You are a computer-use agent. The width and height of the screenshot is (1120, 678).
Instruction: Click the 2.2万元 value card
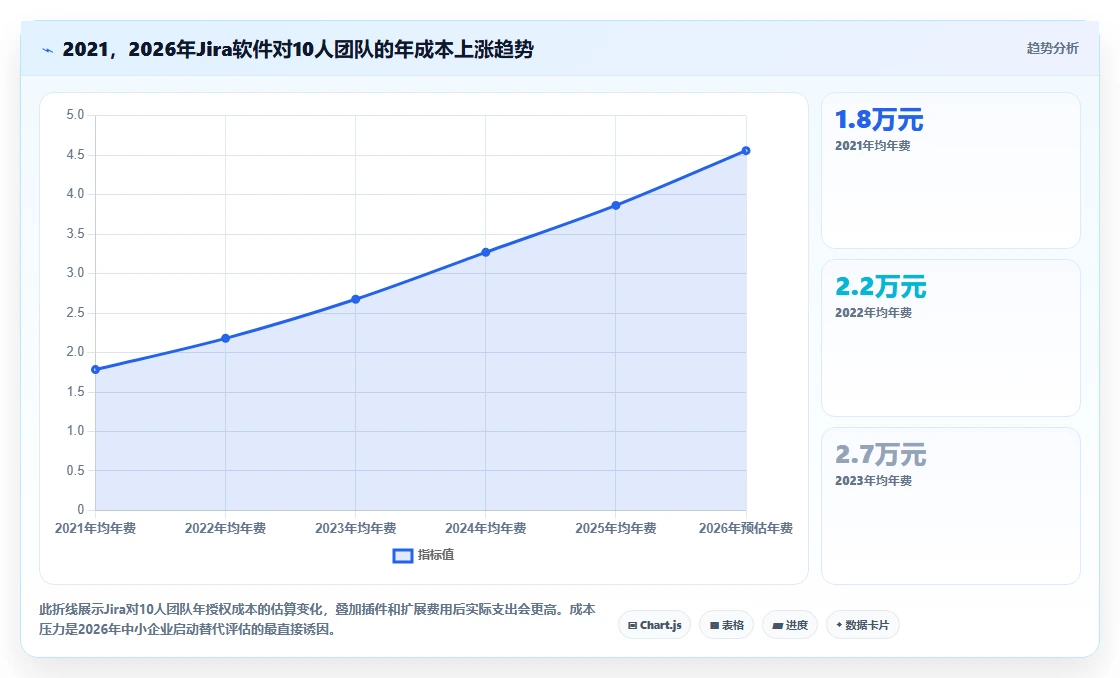click(951, 338)
